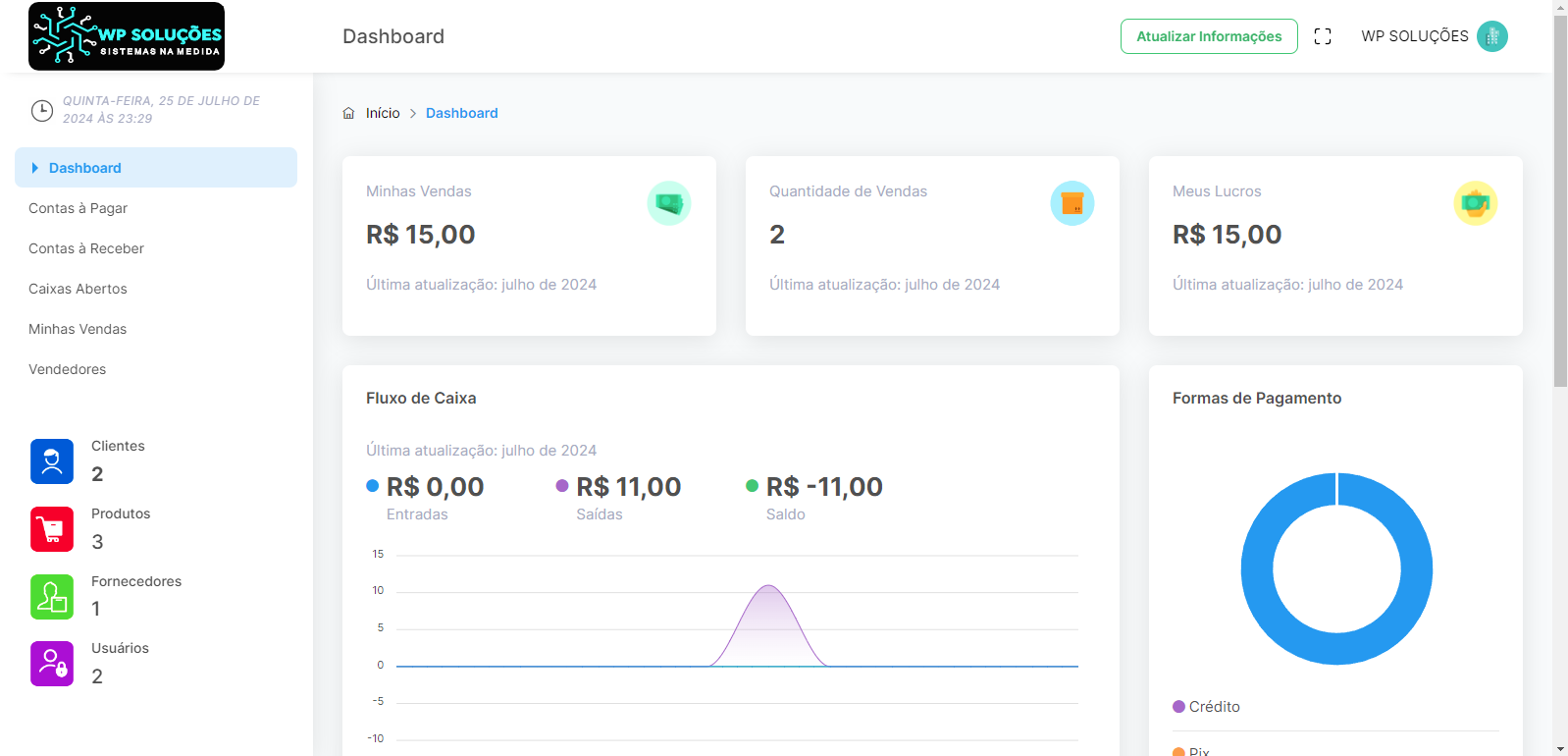1568x756 pixels.
Task: Toggle Entradas series blue dot
Action: [373, 485]
